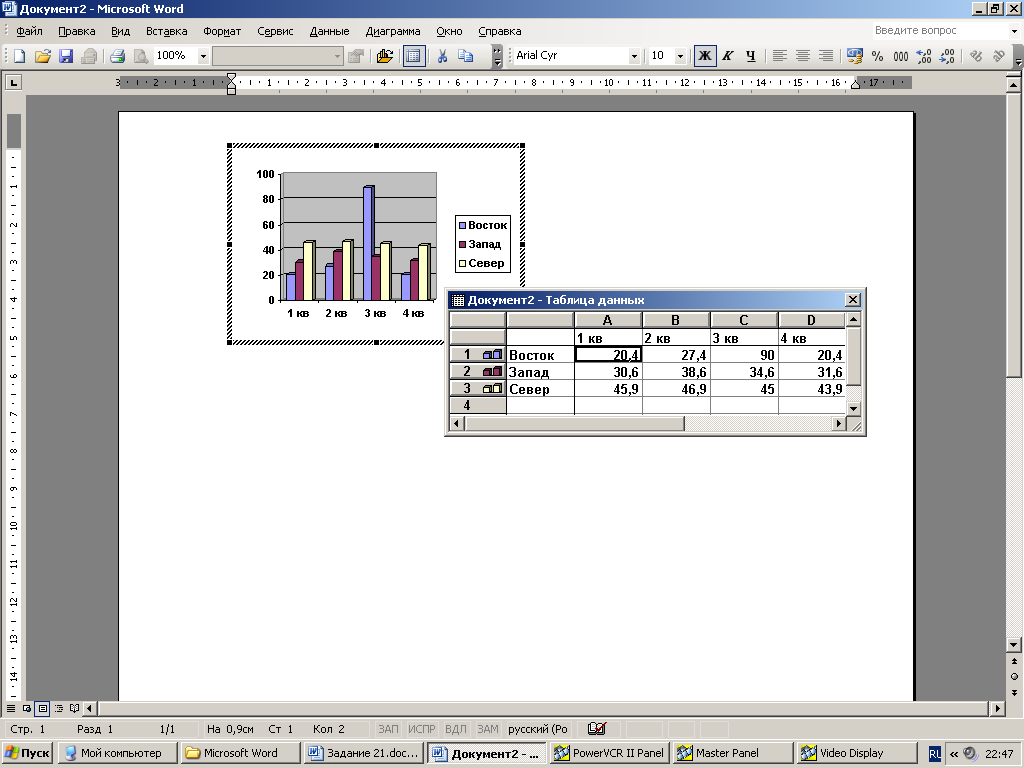This screenshot has width=1024, height=768.
Task: Decrease decimal places
Action: point(947,56)
